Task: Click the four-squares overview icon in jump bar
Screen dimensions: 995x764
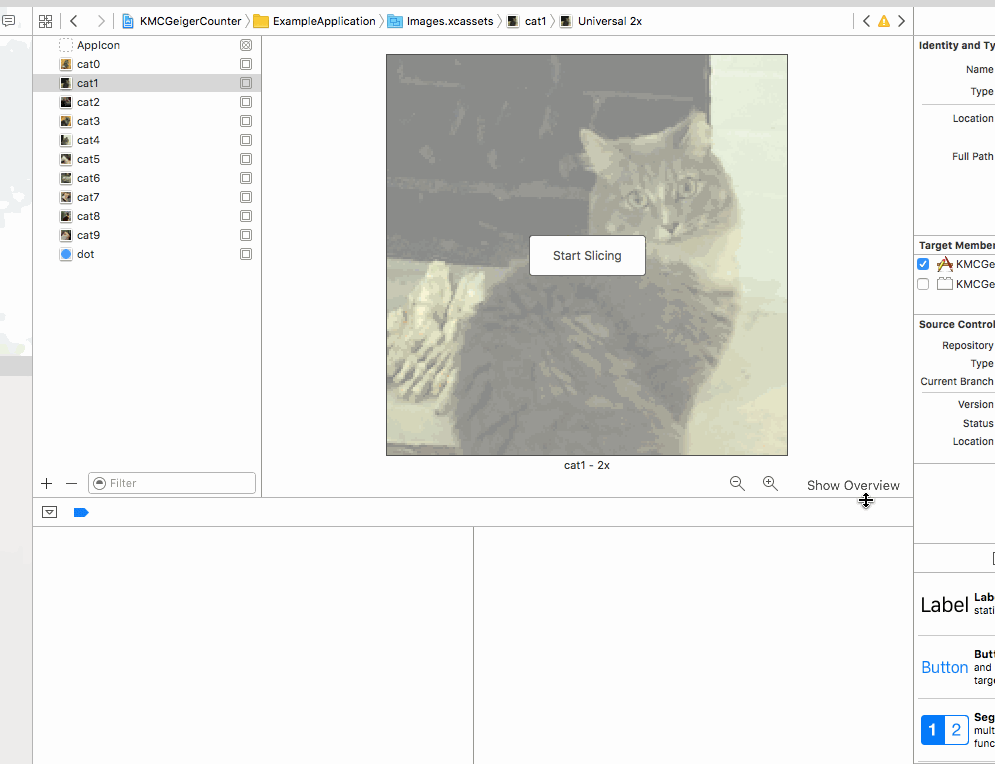Action: (x=45, y=20)
